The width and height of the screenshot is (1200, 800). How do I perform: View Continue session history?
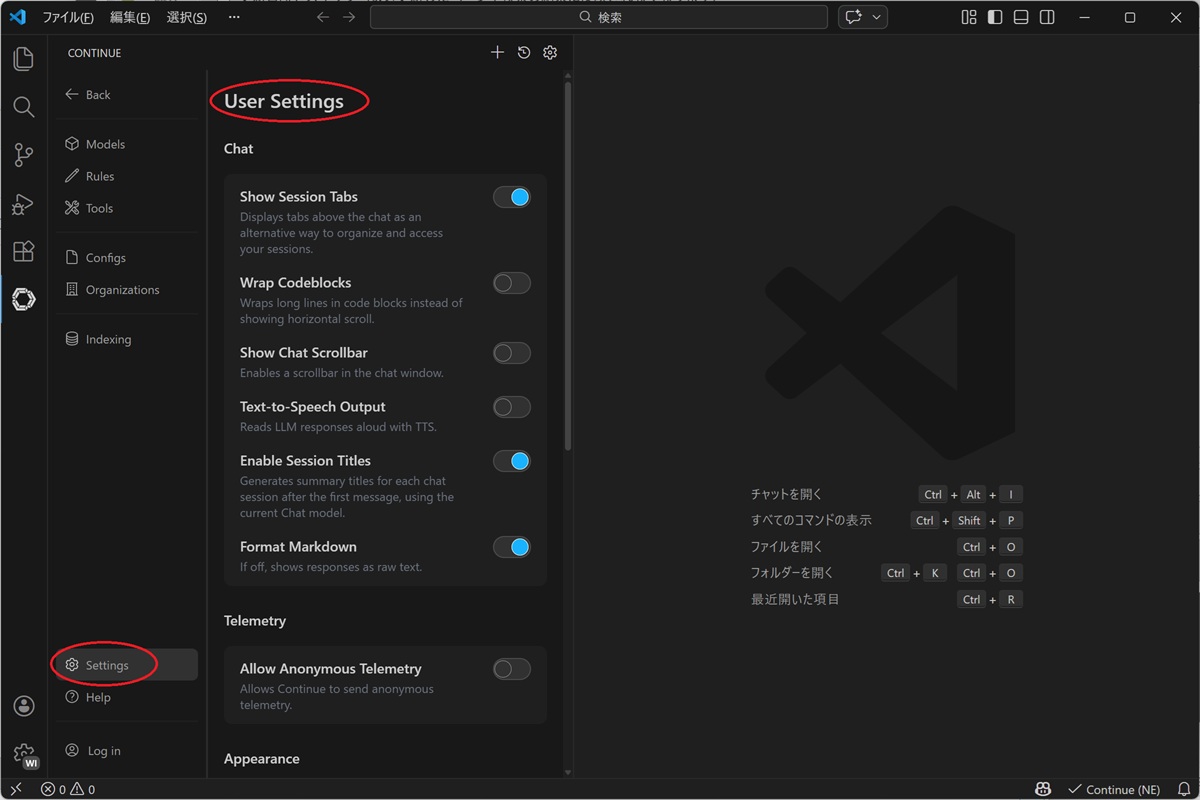pos(524,53)
